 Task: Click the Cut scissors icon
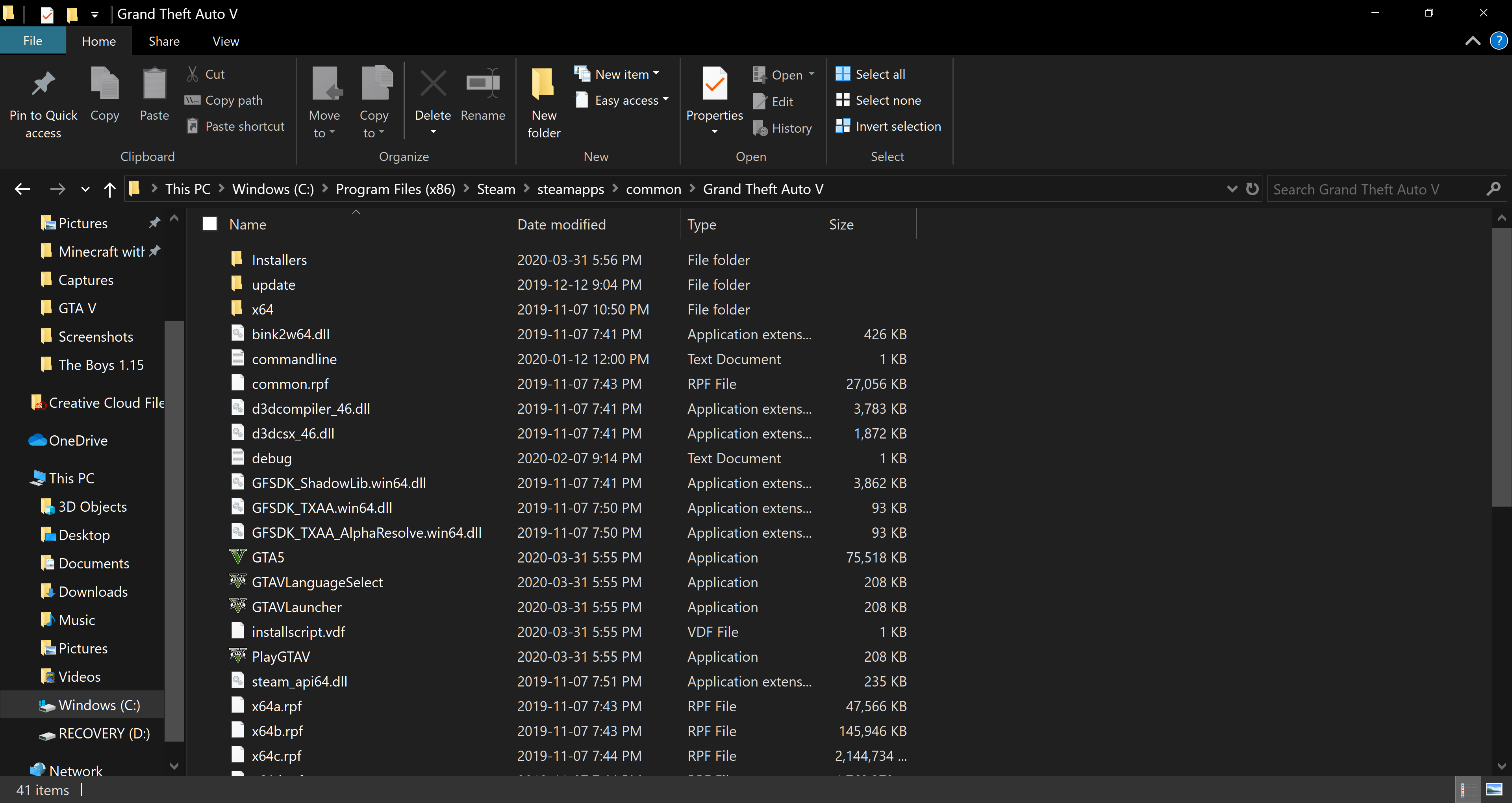coord(193,74)
